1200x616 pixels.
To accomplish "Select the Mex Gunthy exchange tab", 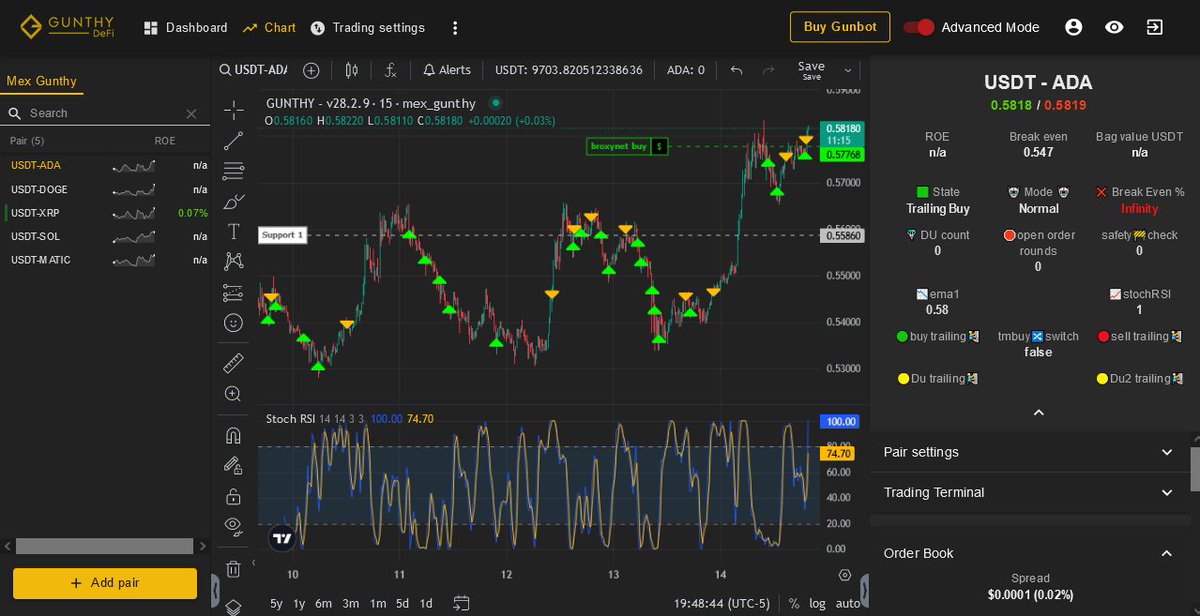I will (42, 81).
